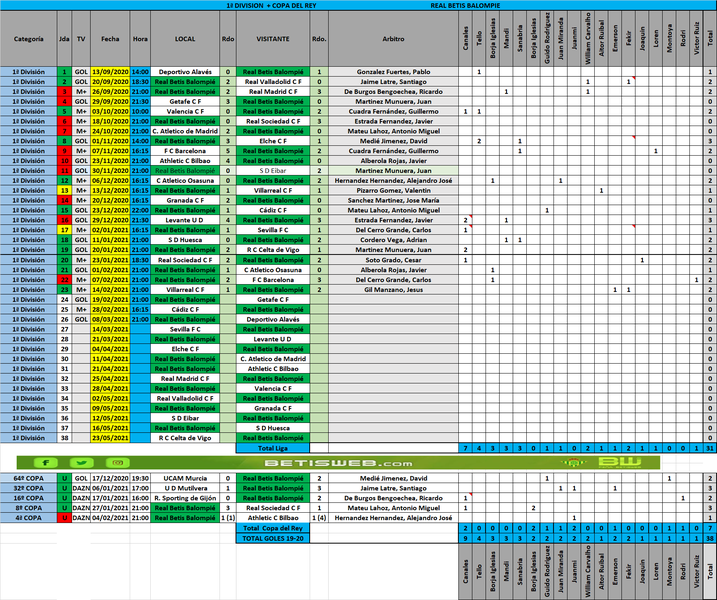Select the 'UCAM Murcia' cell
This screenshot has width=717, height=600.
pos(185,478)
